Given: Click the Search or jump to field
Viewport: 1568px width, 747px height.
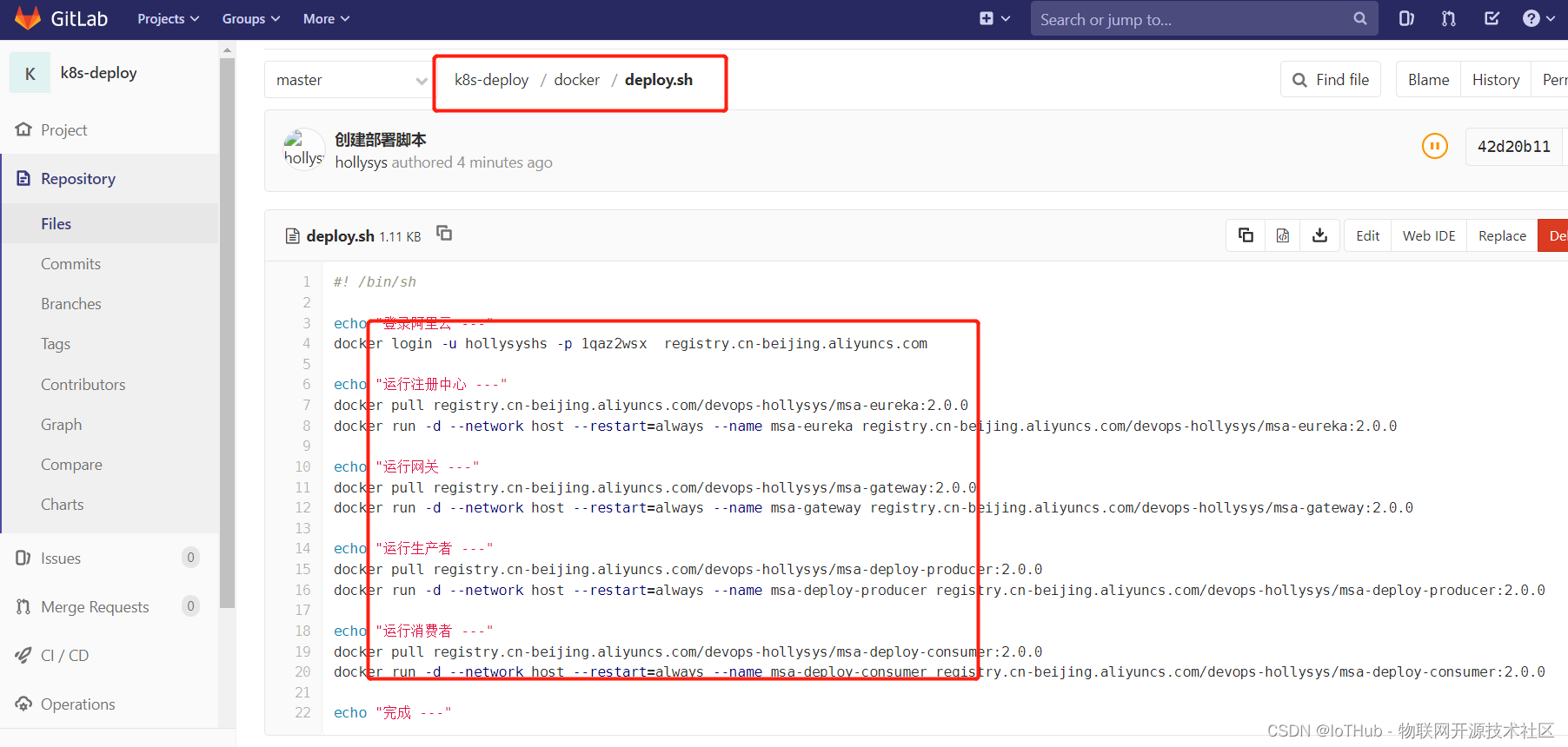Looking at the screenshot, I should pyautogui.click(x=1205, y=18).
